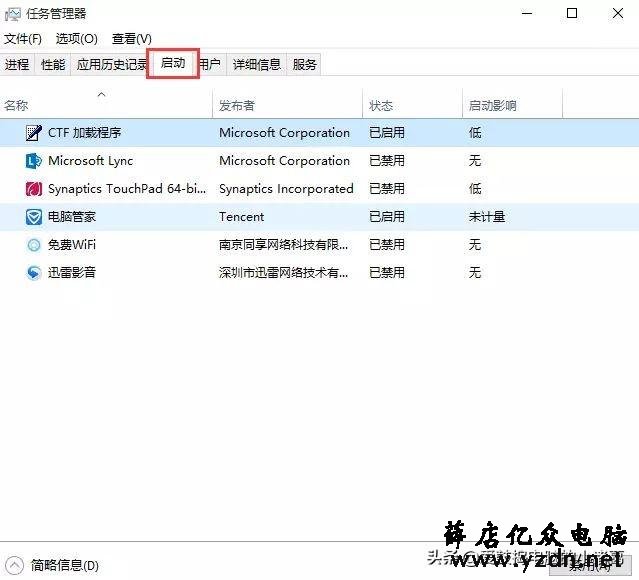This screenshot has width=639, height=580.
Task: Click the Task Manager title bar icon
Action: coord(12,14)
